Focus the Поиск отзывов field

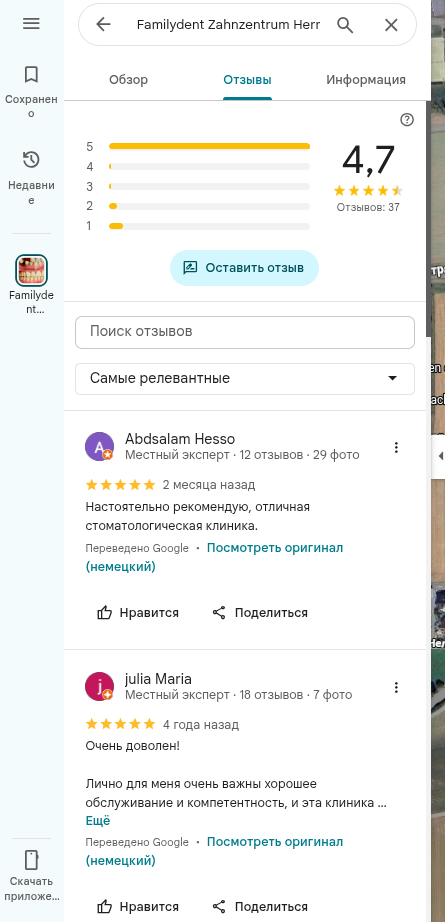pos(245,332)
